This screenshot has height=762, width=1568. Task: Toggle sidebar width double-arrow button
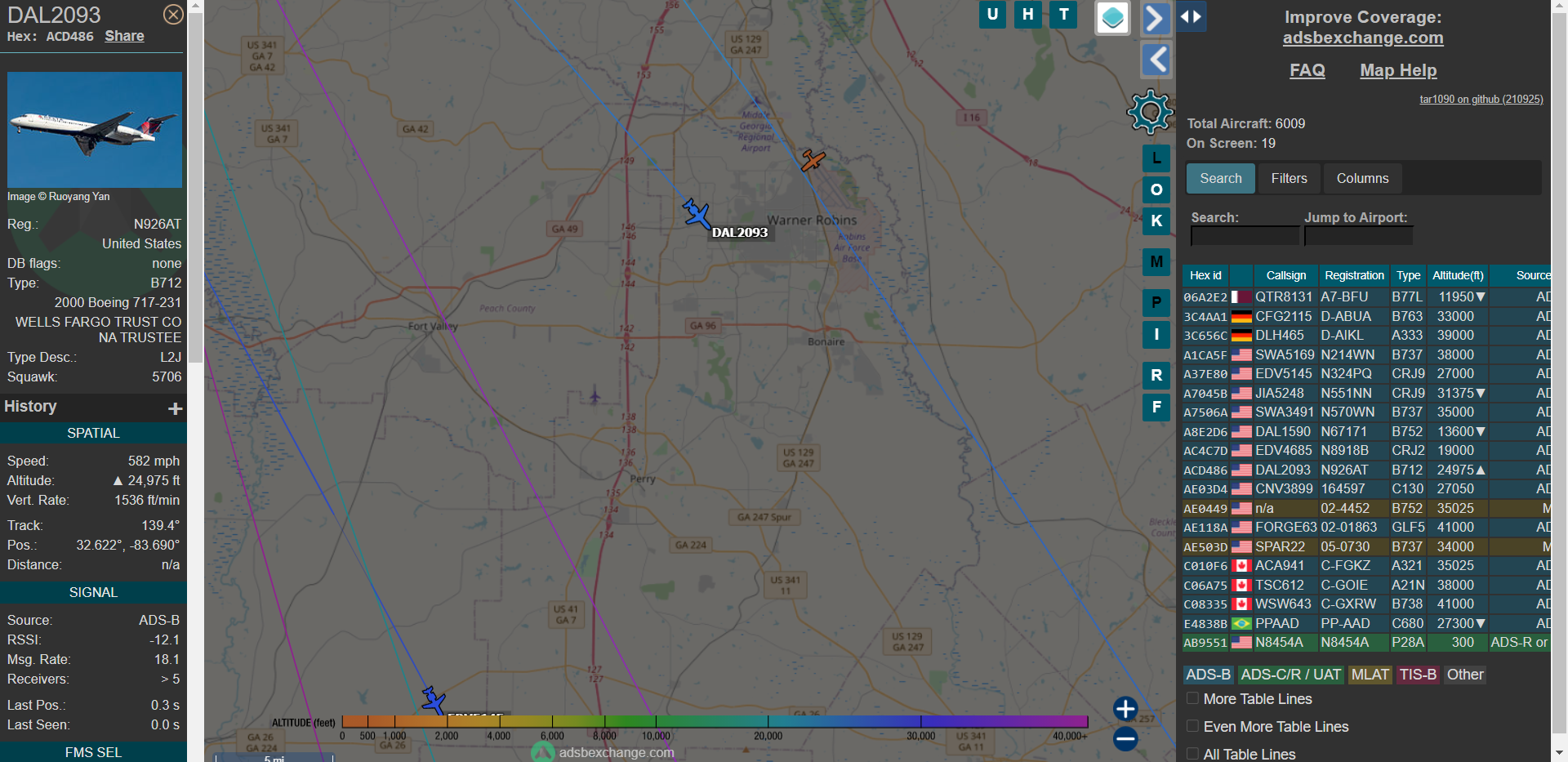click(x=1191, y=17)
